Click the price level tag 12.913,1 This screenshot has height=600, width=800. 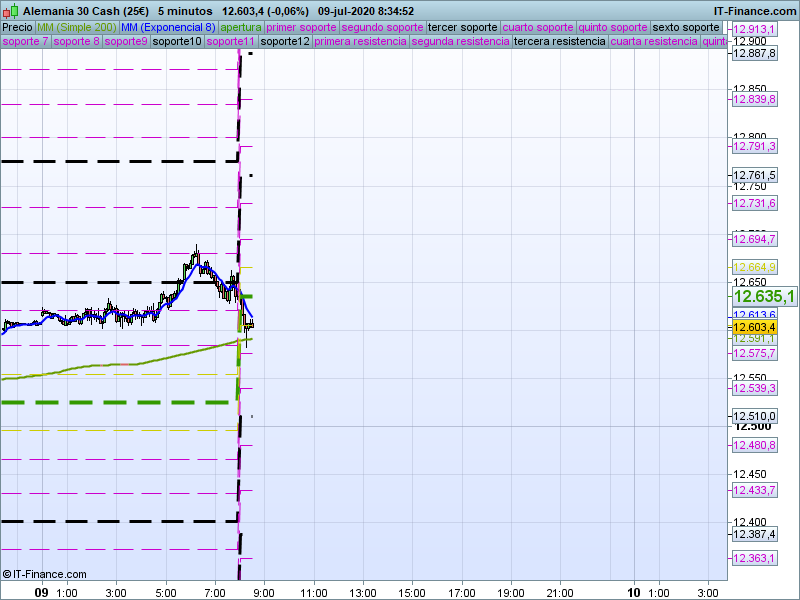tap(755, 29)
